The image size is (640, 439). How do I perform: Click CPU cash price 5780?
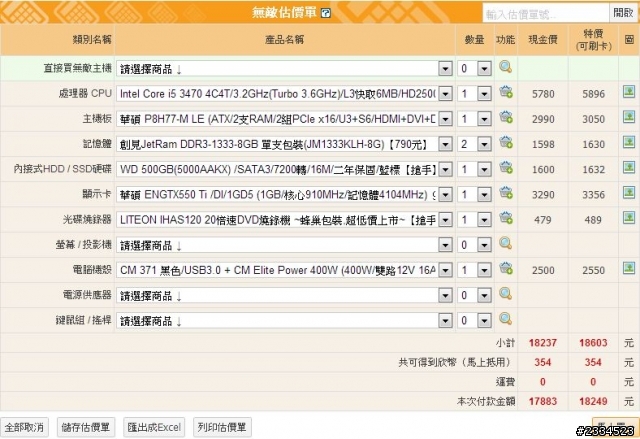click(543, 94)
